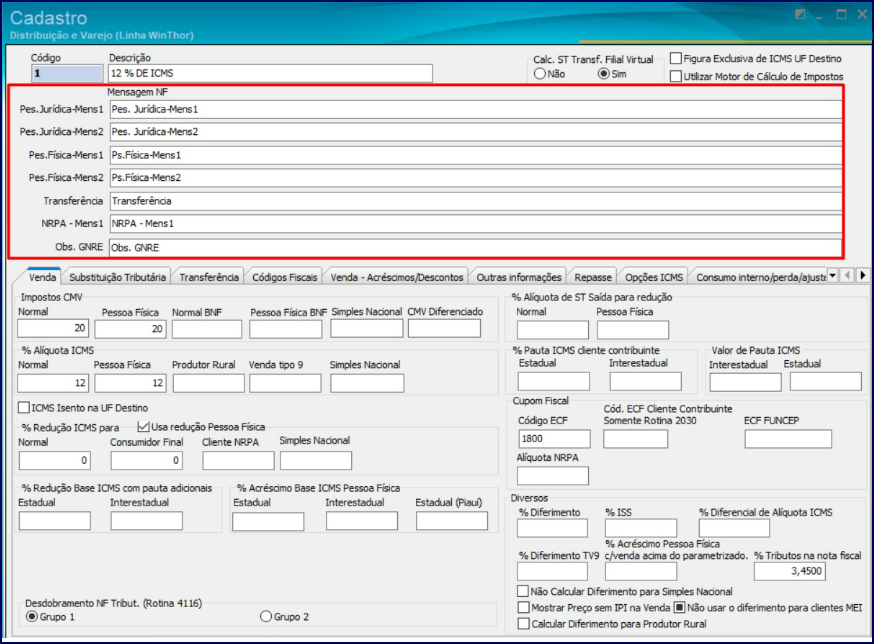Open Consumo interno/perda/ajuste tab
Viewport: 874px width, 644px height.
point(760,277)
